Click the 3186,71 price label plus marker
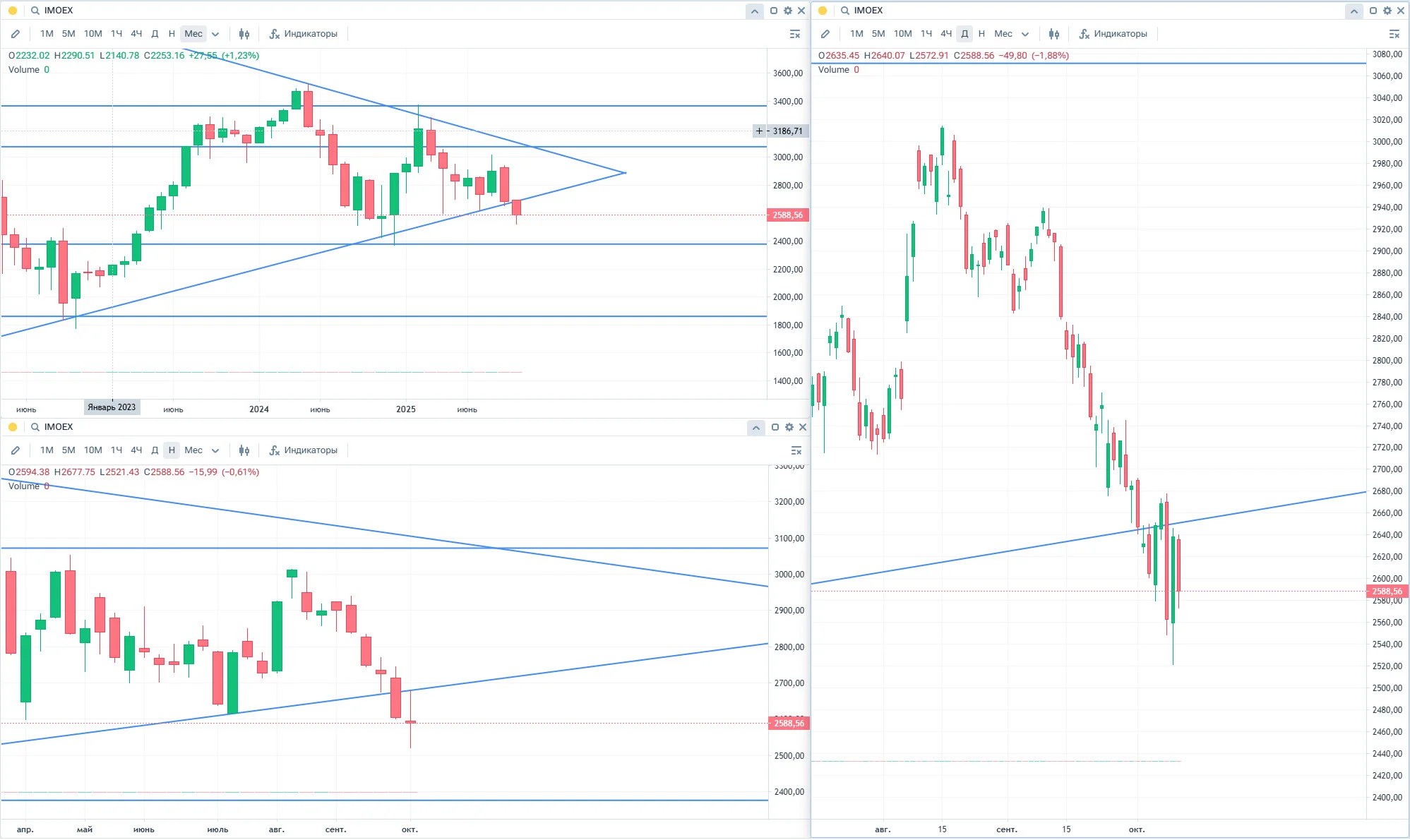 (760, 131)
